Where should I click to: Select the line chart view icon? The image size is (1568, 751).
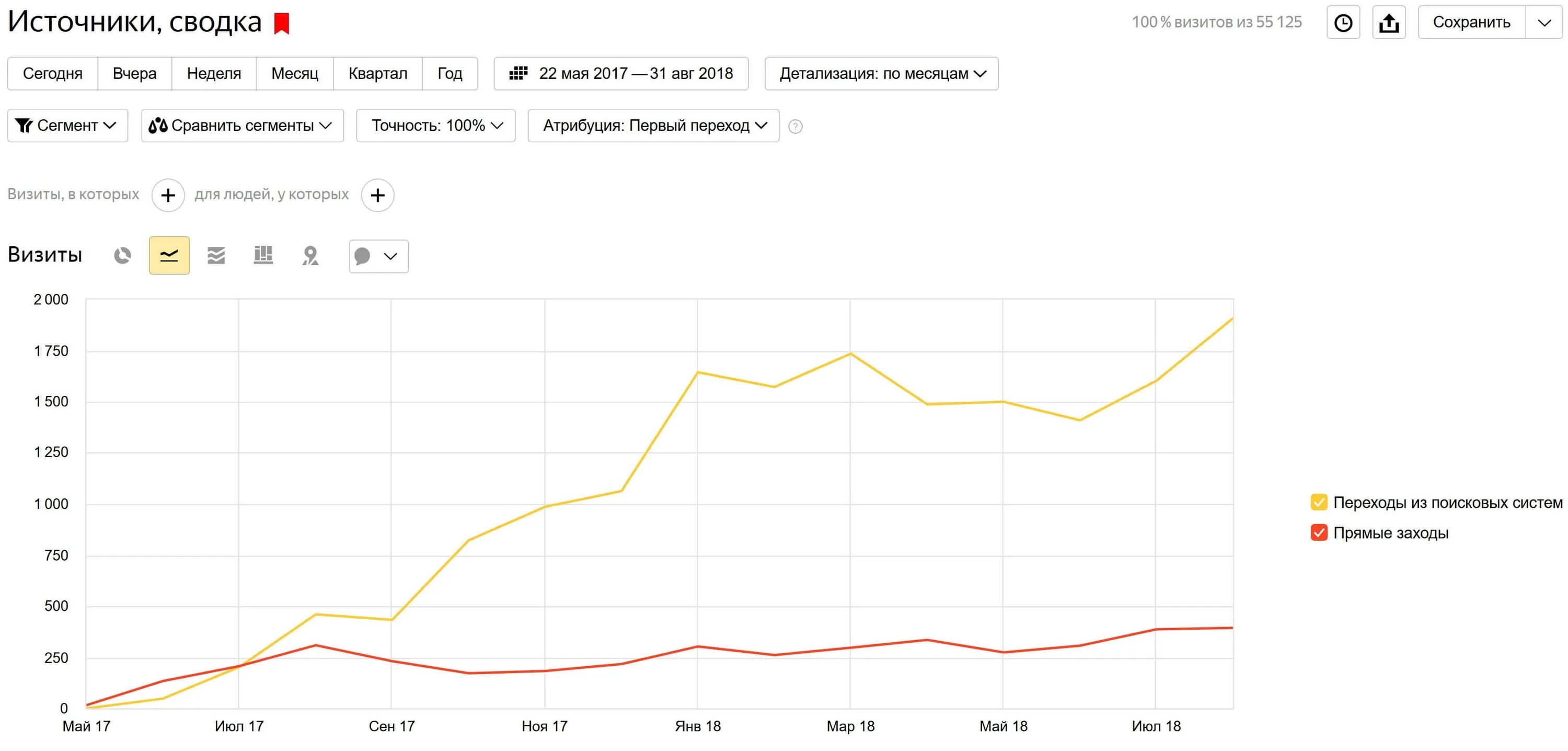(x=169, y=255)
